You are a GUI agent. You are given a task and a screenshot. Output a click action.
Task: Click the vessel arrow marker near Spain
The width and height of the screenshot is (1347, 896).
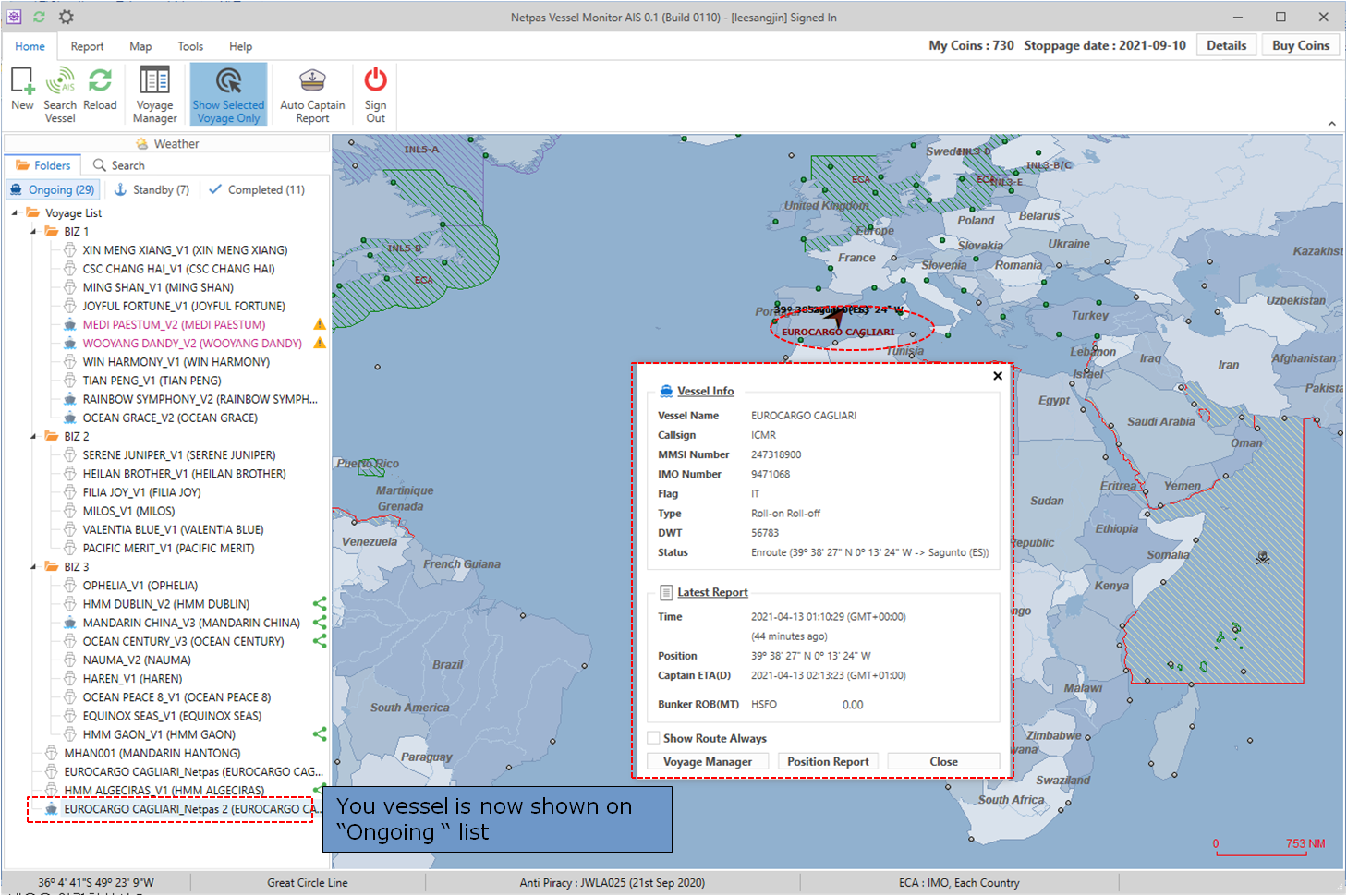(836, 317)
